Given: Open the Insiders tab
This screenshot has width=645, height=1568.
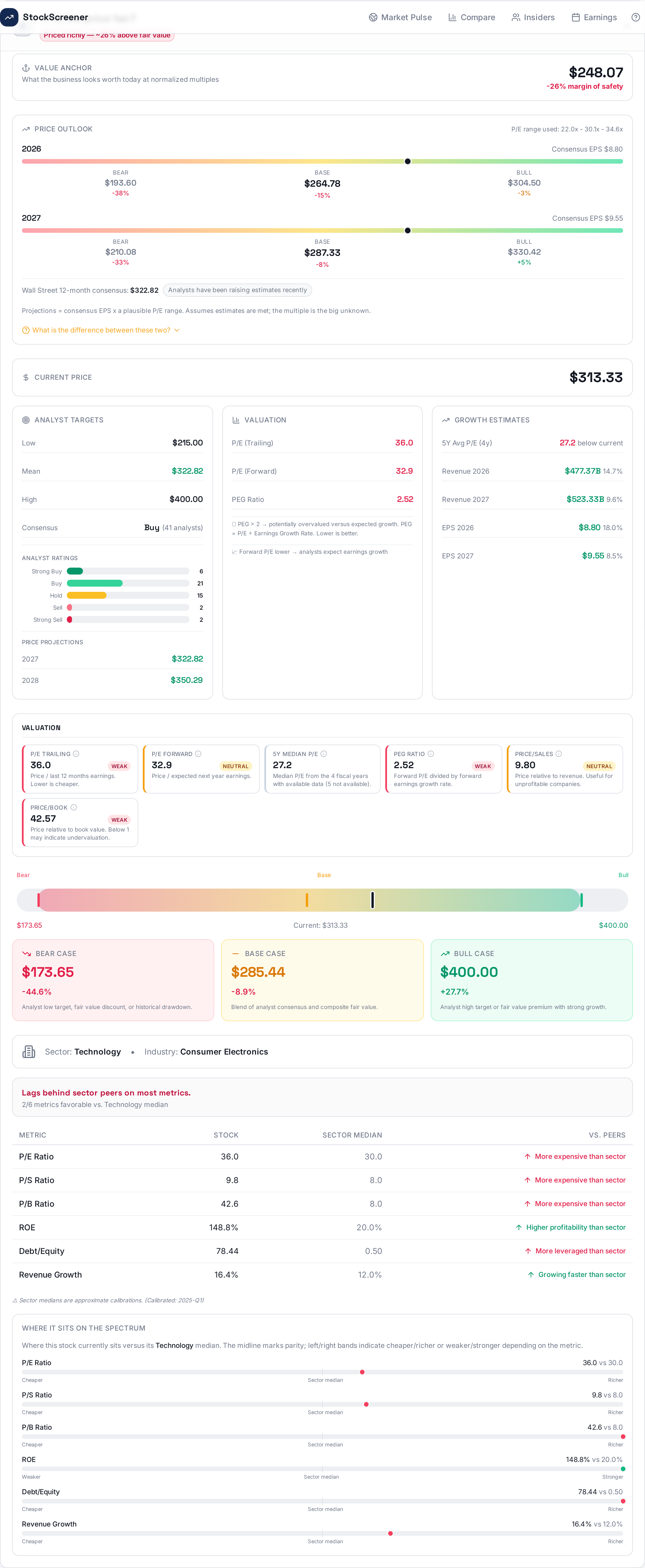Looking at the screenshot, I should click(533, 17).
